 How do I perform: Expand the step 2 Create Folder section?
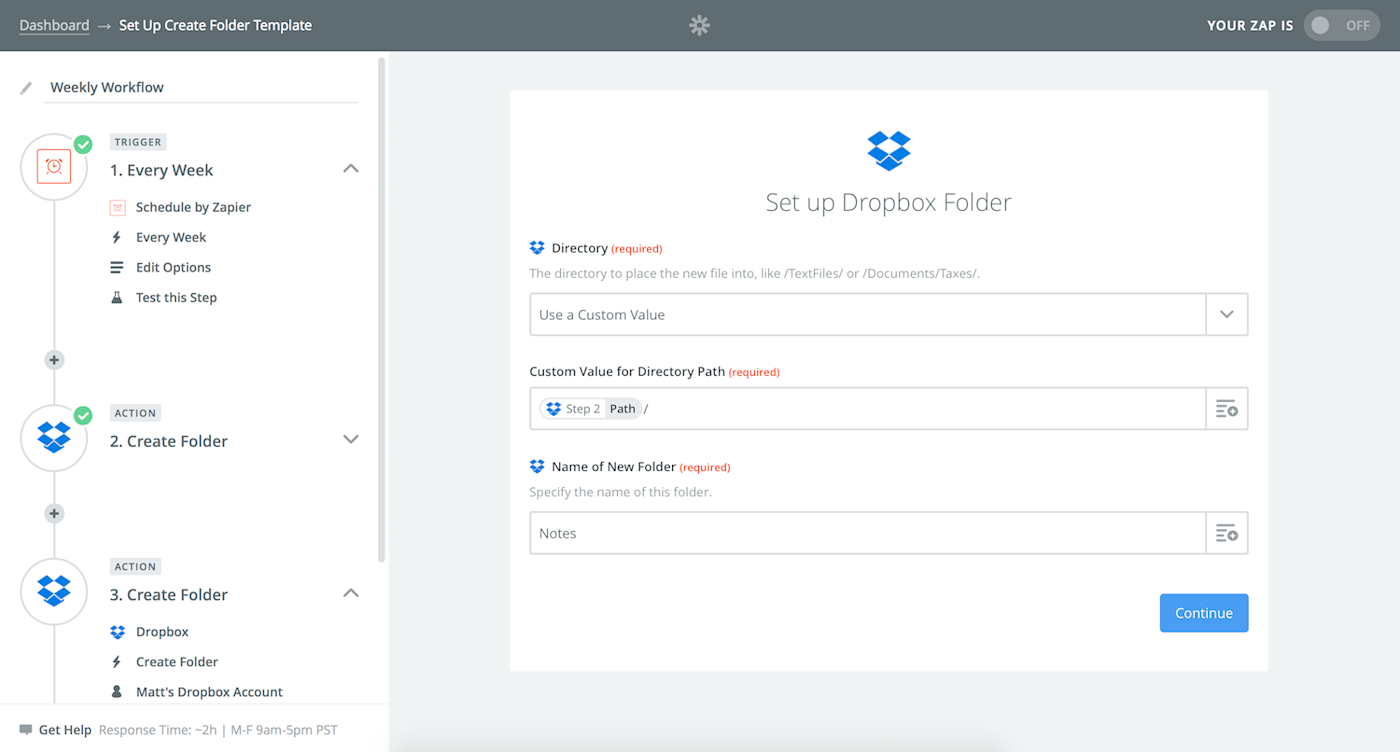350,439
